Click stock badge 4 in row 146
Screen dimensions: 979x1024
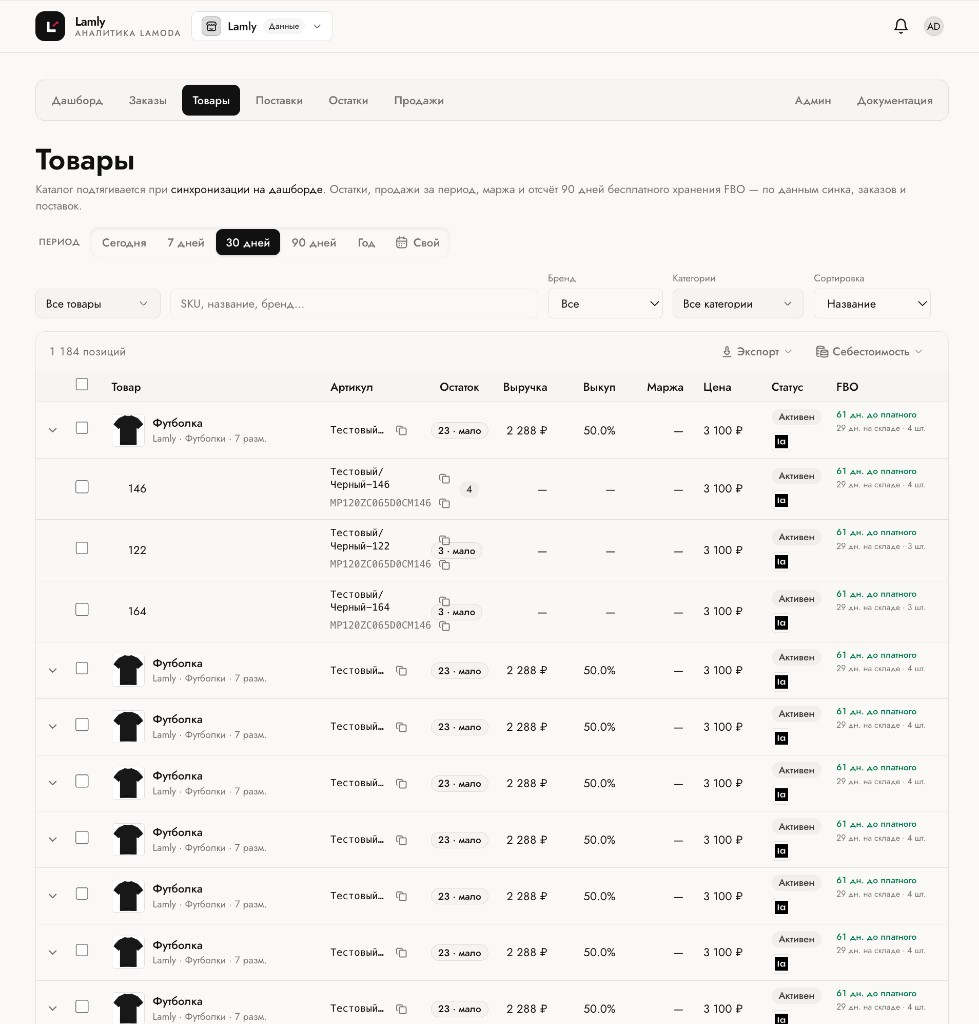click(x=469, y=489)
